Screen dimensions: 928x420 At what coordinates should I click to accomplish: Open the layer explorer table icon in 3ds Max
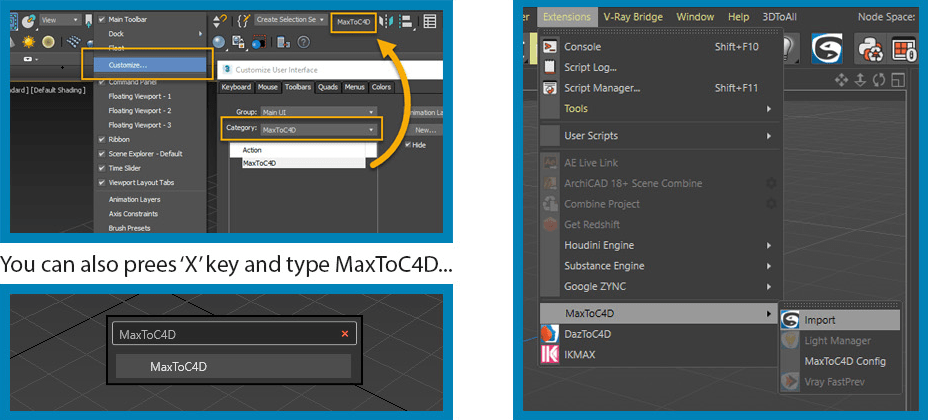430,21
